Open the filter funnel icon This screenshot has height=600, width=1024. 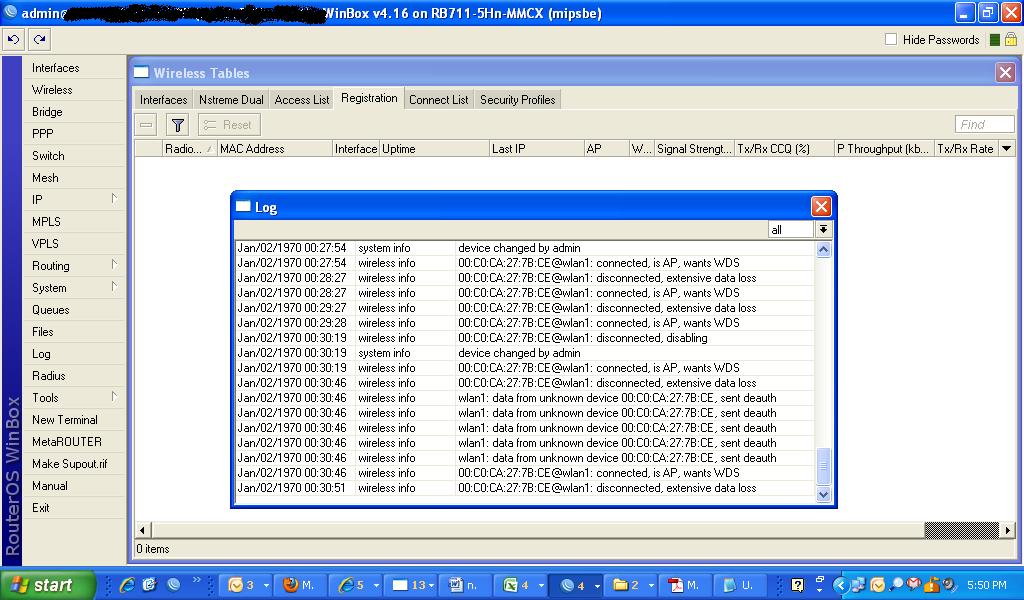pyautogui.click(x=177, y=124)
